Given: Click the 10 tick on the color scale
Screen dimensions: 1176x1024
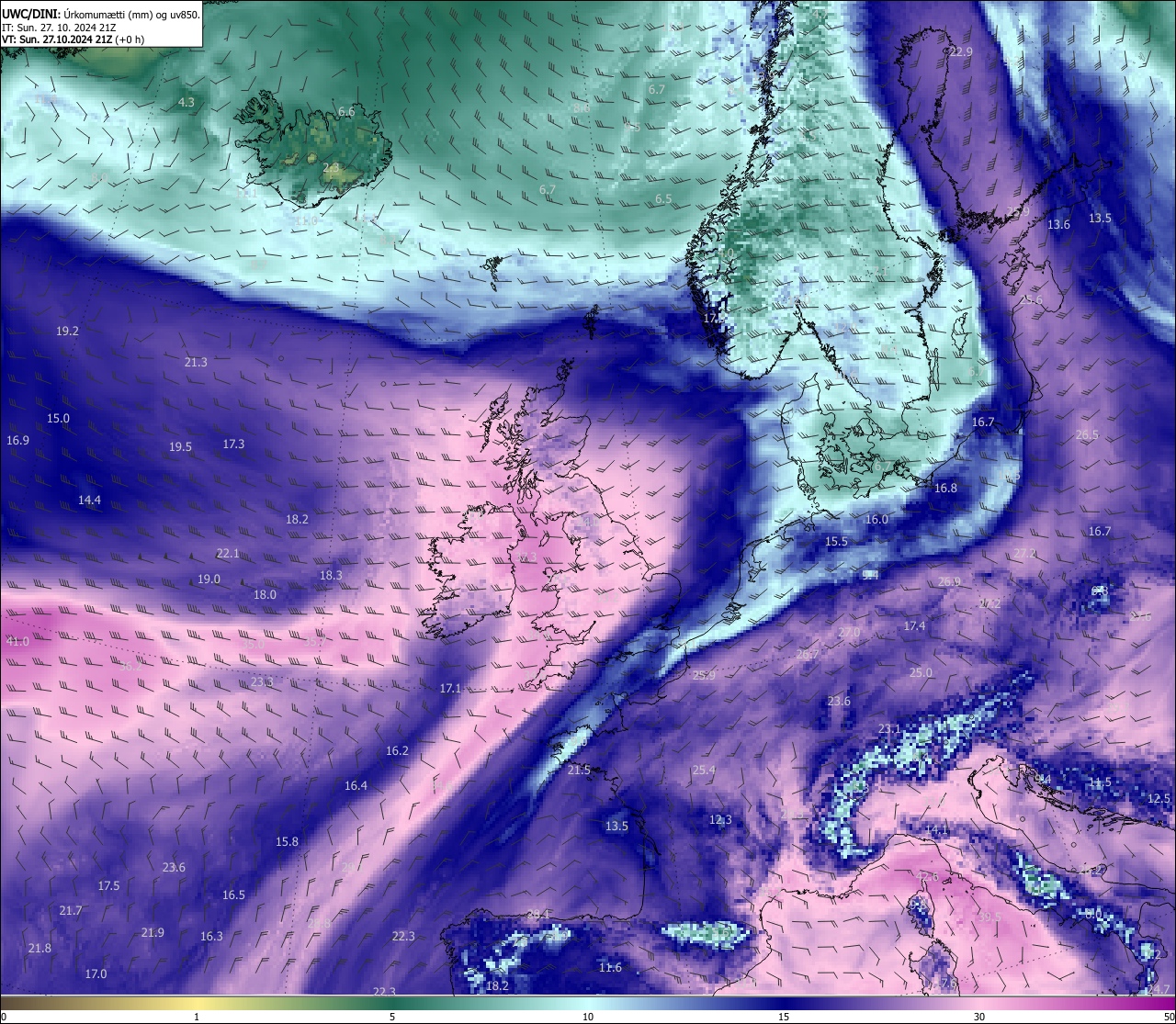Looking at the screenshot, I should pyautogui.click(x=588, y=1017).
